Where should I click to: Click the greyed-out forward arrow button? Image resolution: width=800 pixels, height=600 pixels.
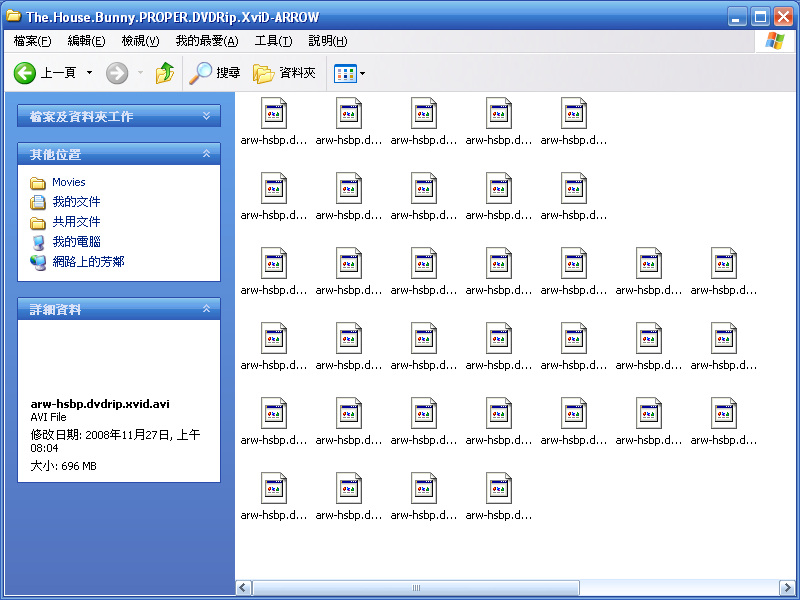click(117, 73)
